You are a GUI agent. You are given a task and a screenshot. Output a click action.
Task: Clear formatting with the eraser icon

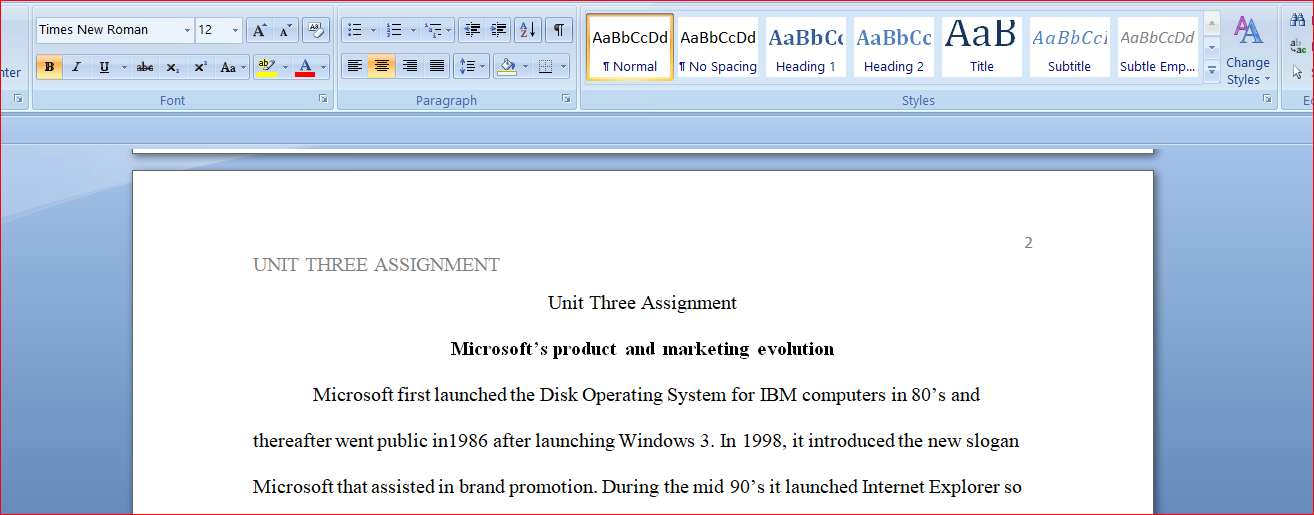(315, 30)
